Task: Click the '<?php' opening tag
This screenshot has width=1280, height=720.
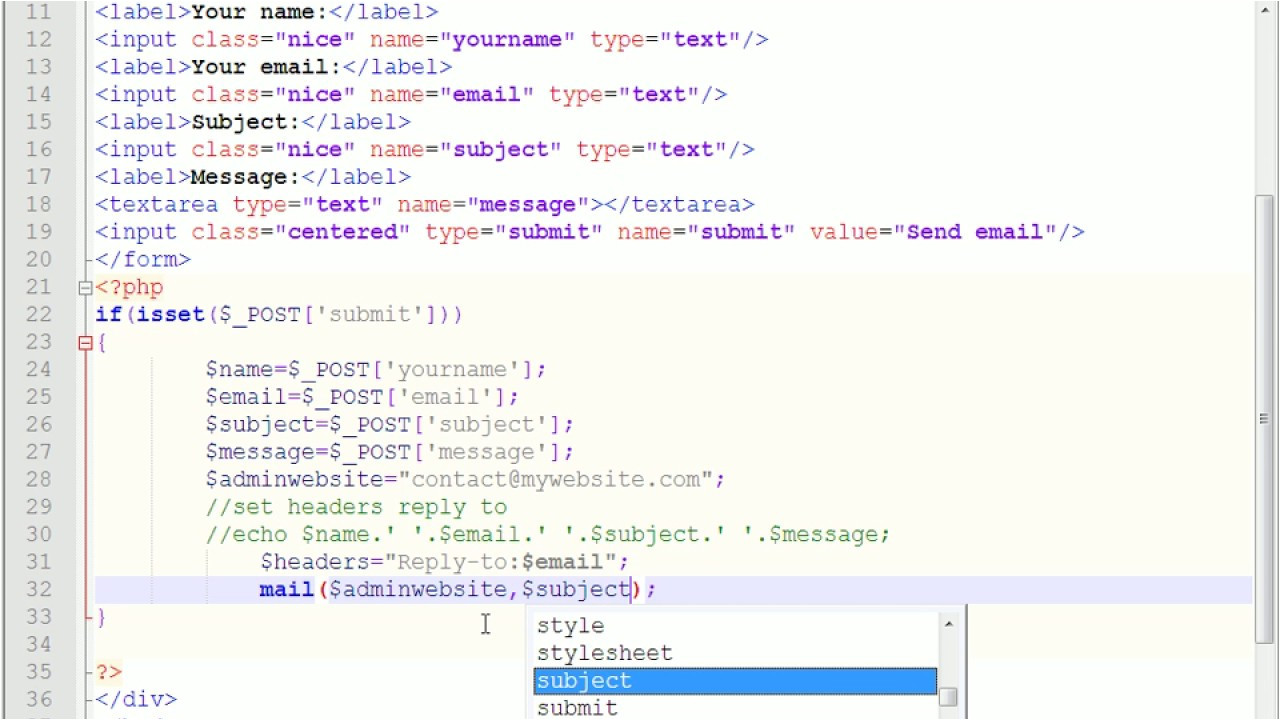Action: pyautogui.click(x=130, y=287)
